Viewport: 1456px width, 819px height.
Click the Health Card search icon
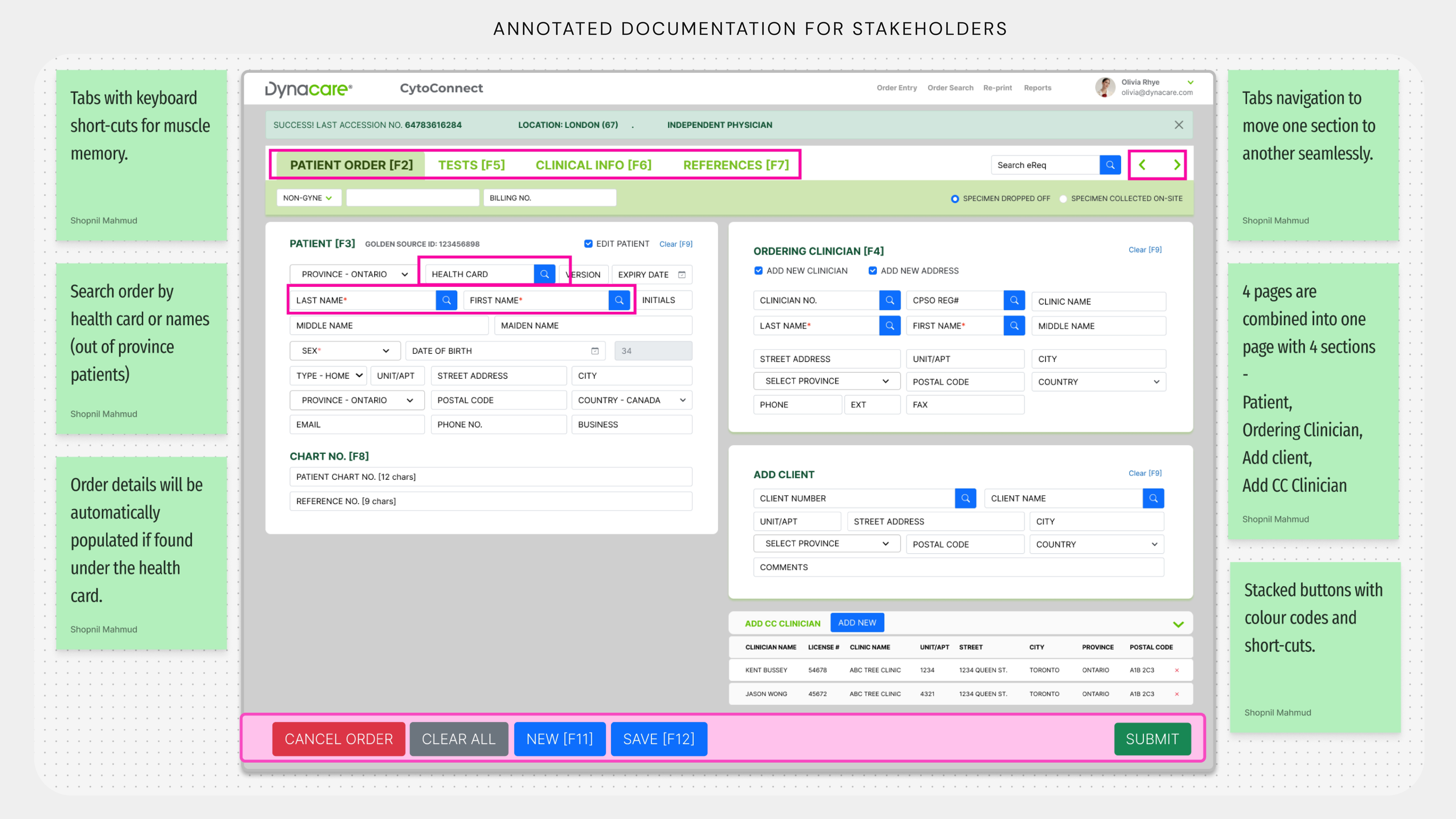[x=544, y=274]
